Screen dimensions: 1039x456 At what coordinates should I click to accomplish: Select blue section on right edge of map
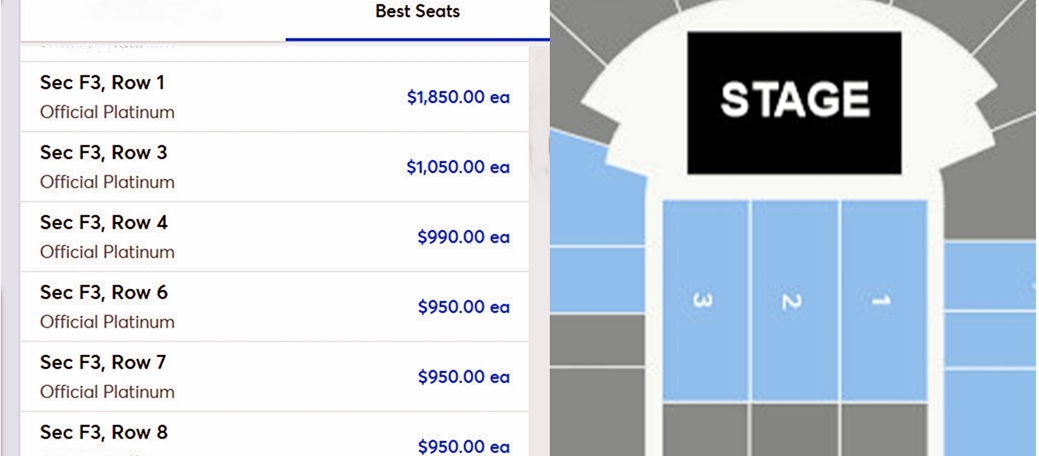click(x=991, y=275)
